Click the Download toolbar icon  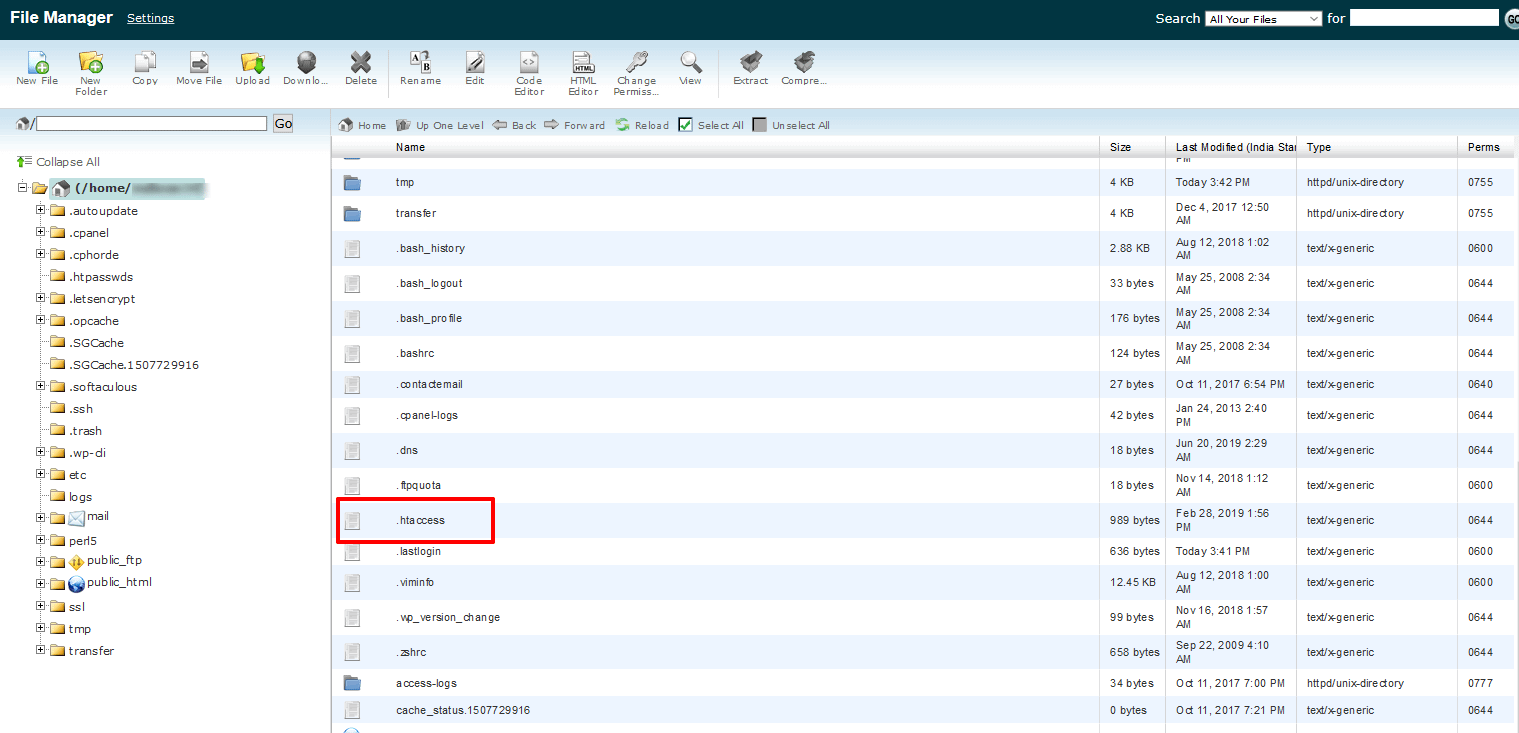click(x=306, y=62)
